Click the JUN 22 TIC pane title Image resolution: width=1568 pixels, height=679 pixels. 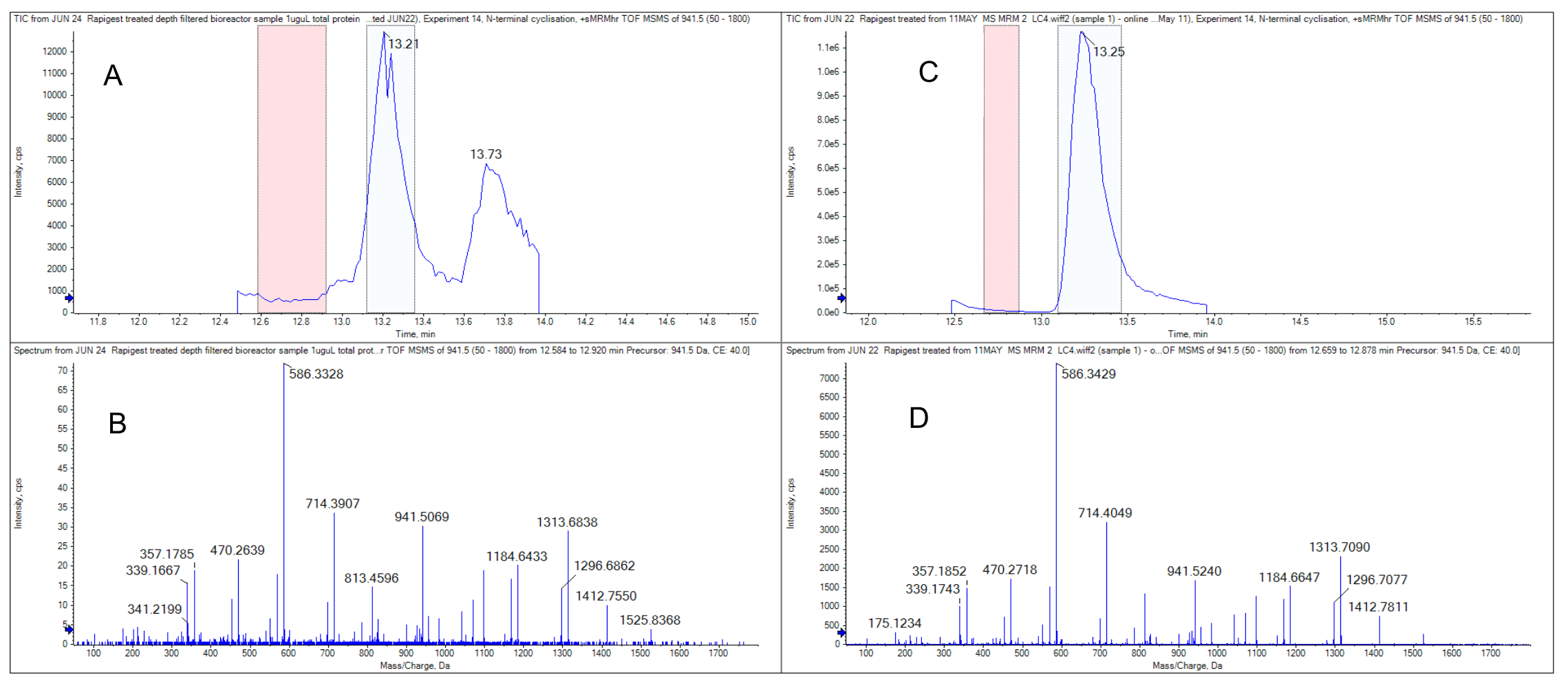pos(1154,19)
